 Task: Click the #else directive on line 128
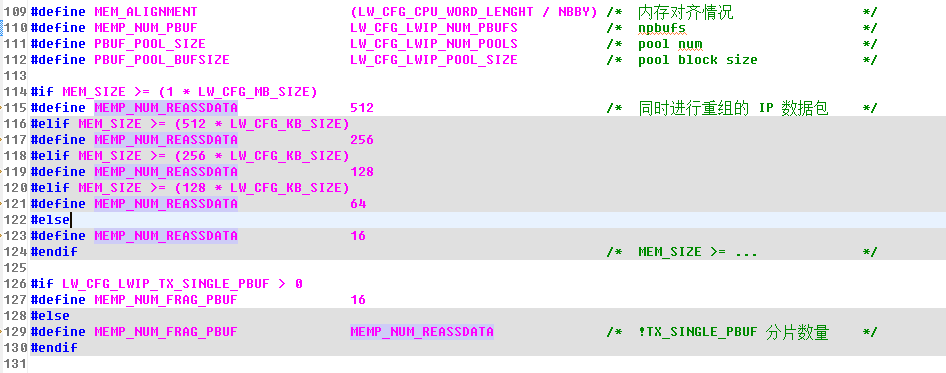click(50, 316)
